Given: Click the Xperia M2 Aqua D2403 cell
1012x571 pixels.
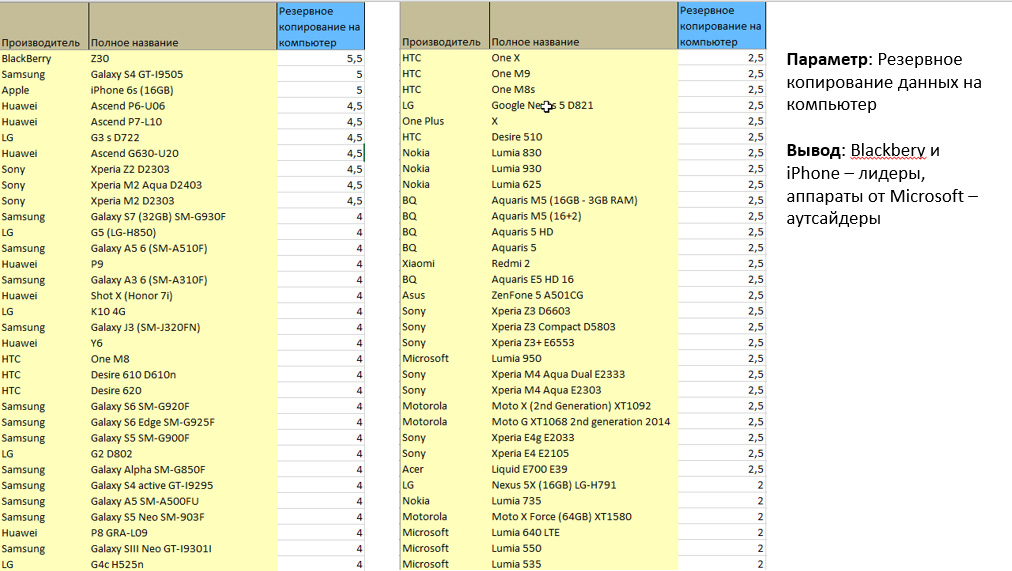Looking at the screenshot, I should tap(183, 185).
